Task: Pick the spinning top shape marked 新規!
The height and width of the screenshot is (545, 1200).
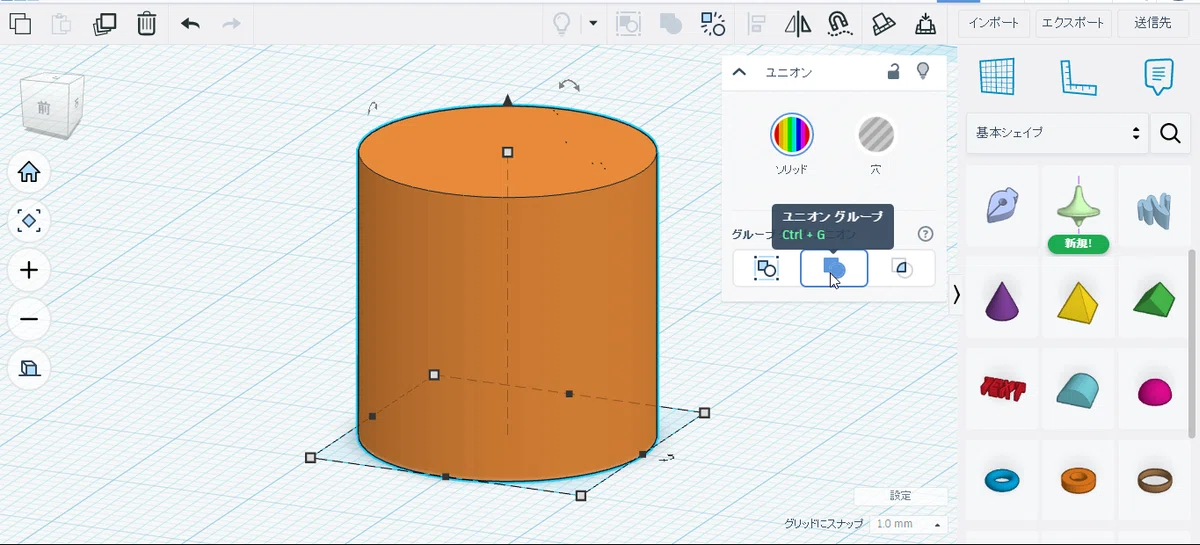Action: pos(1078,207)
